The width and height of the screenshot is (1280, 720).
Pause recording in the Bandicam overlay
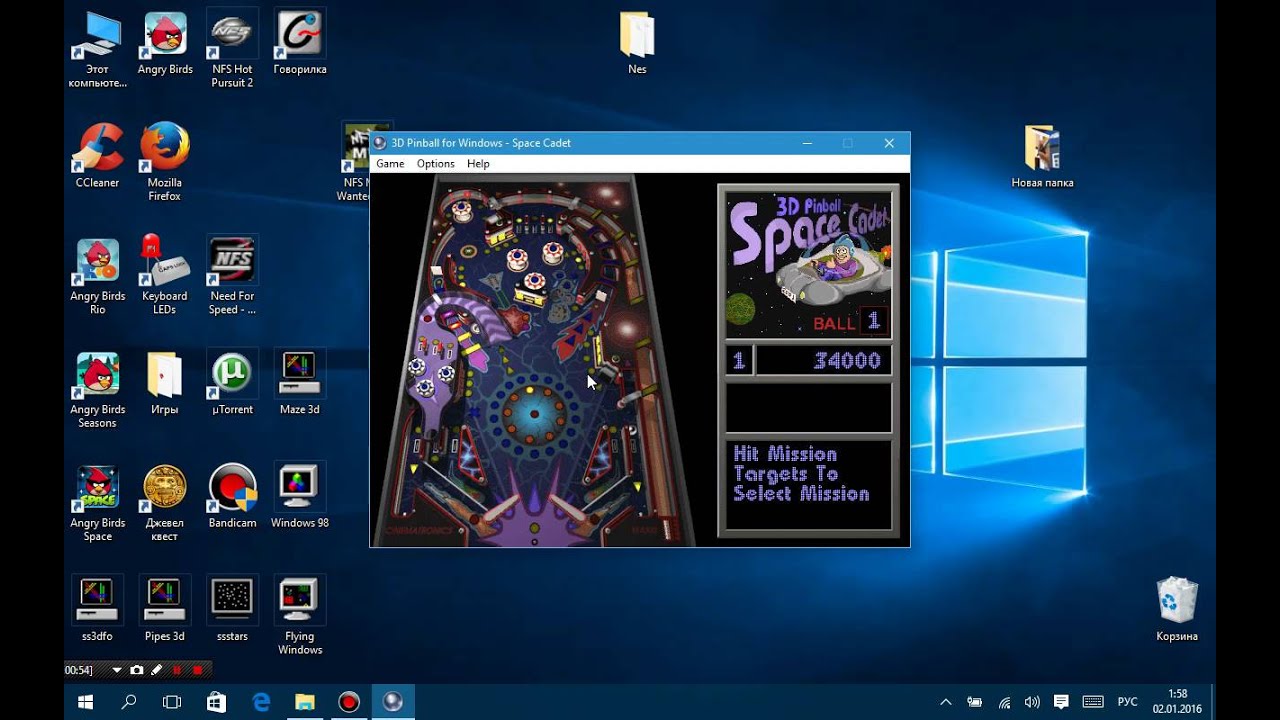pos(177,670)
